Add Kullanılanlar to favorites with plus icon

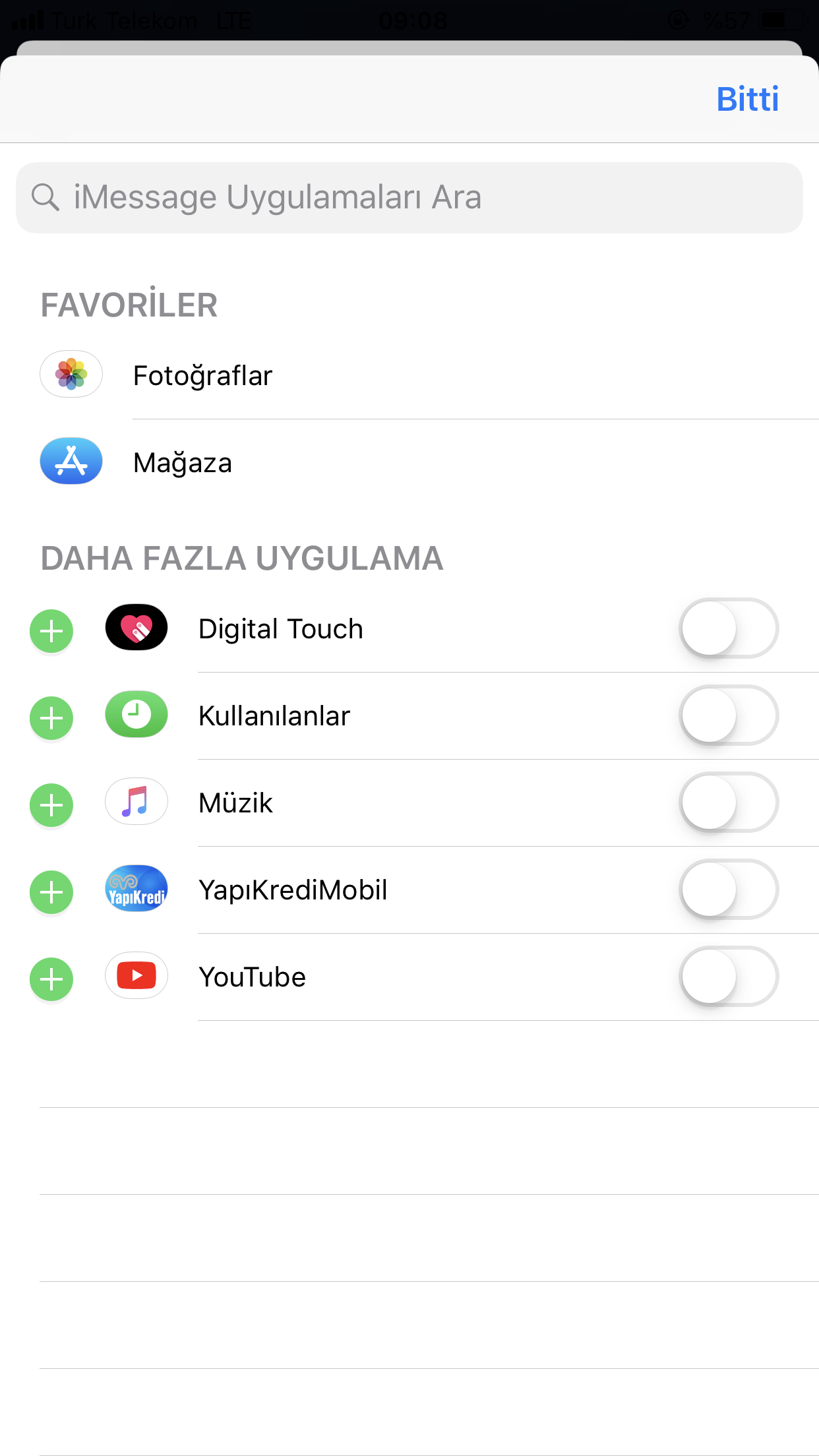click(51, 718)
